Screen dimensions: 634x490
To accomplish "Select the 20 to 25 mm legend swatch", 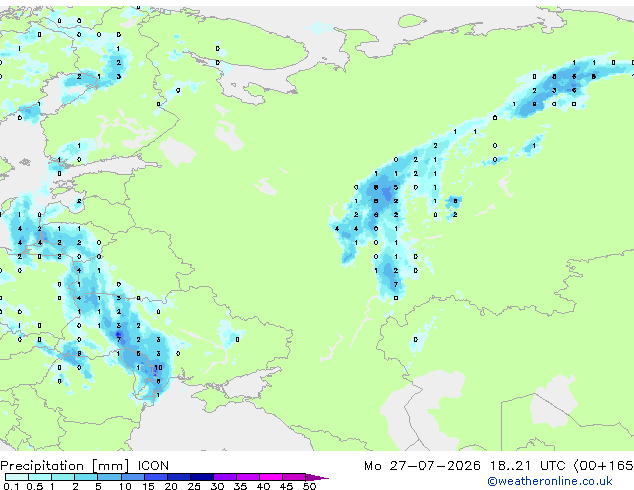I will click(x=178, y=477).
